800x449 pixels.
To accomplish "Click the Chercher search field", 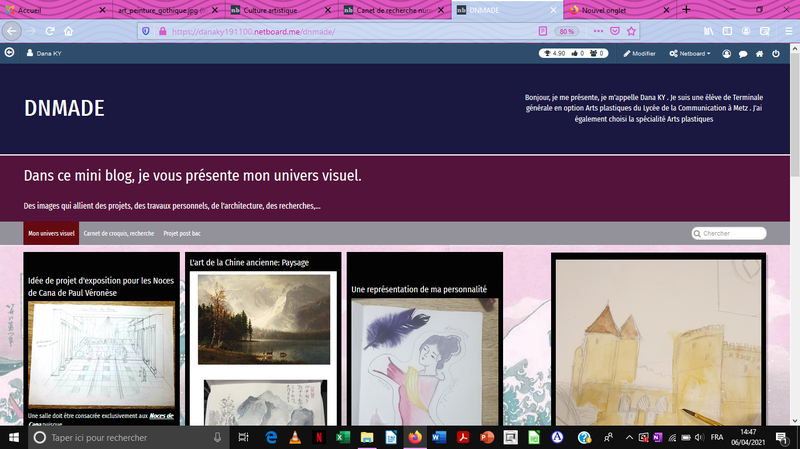I will [733, 233].
